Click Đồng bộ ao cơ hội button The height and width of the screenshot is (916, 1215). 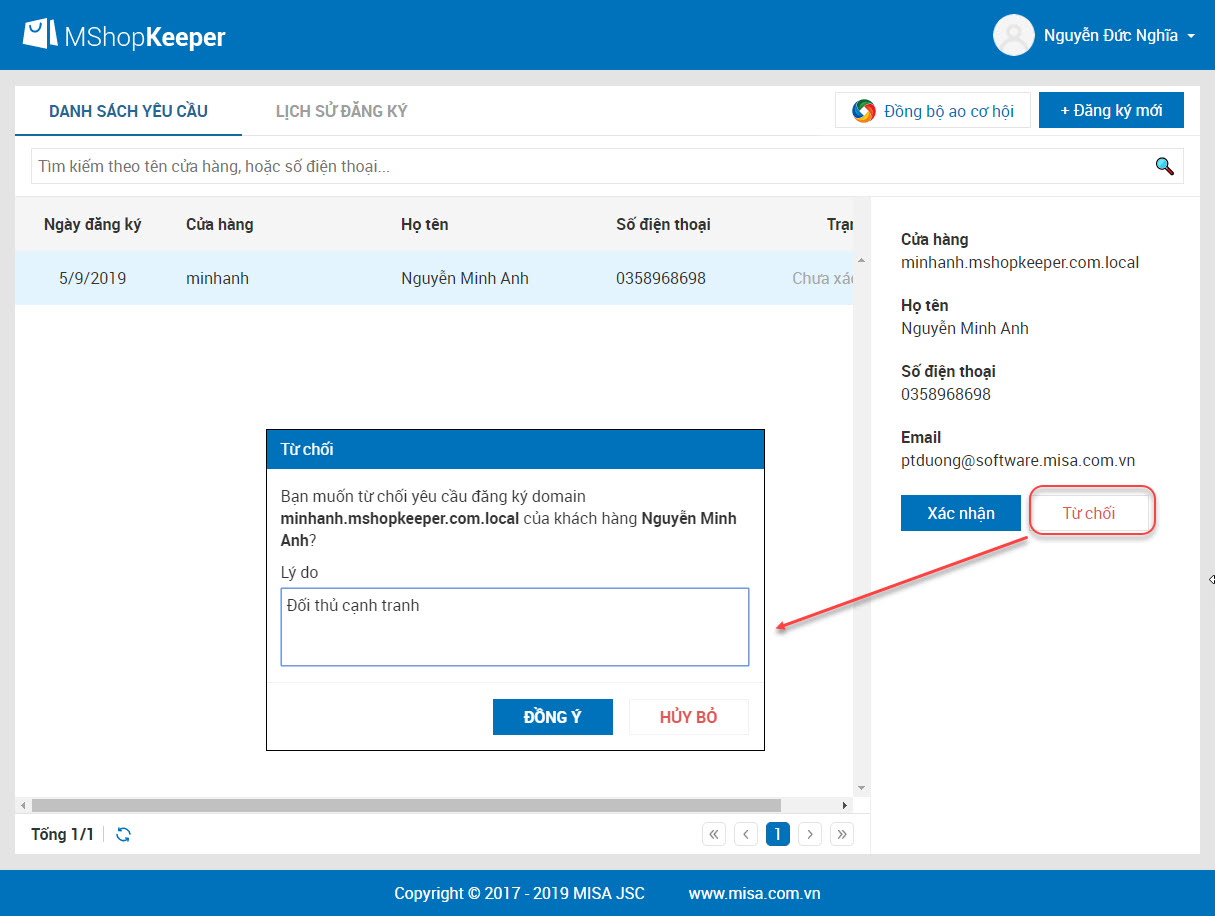click(x=933, y=111)
